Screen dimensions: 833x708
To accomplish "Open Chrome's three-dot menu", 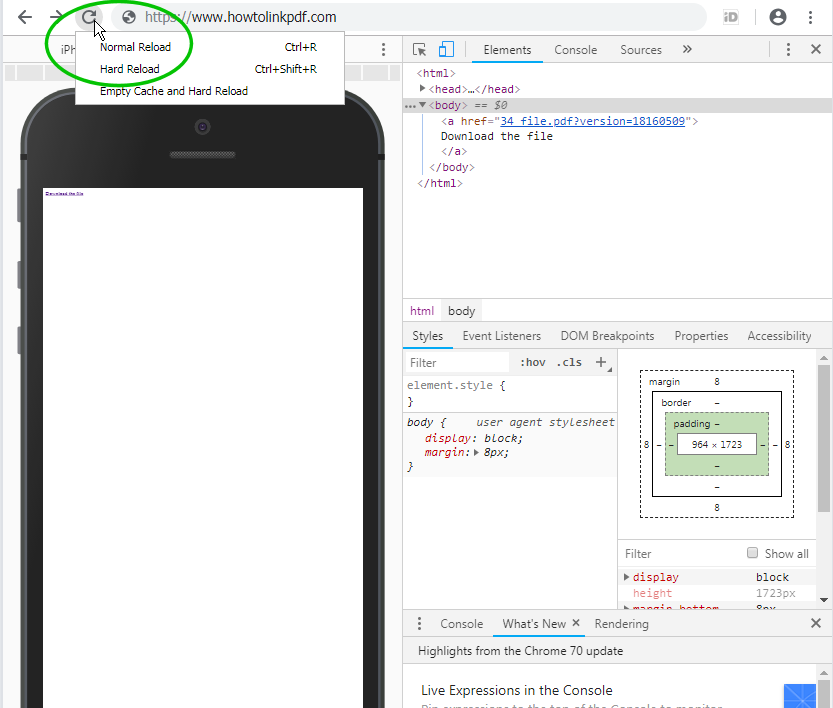I will tap(810, 17).
